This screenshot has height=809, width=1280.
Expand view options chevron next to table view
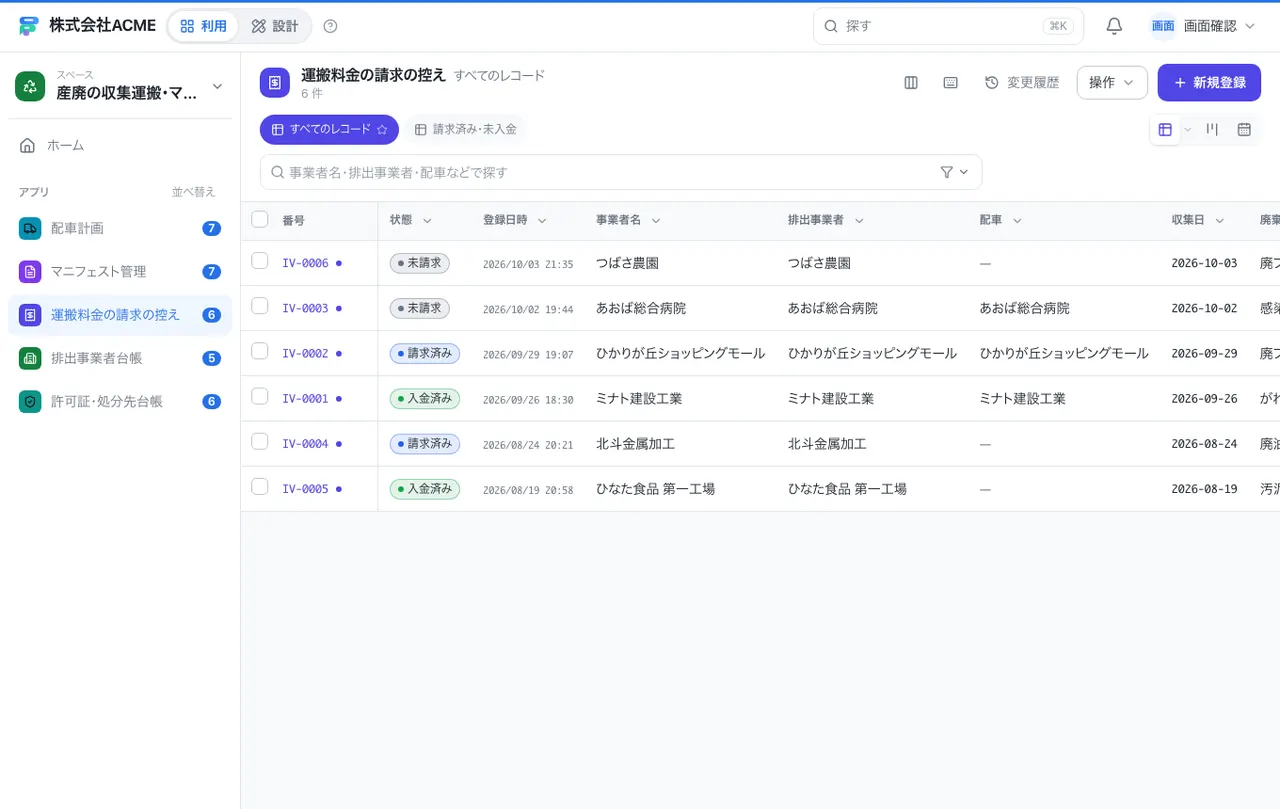(x=1188, y=130)
